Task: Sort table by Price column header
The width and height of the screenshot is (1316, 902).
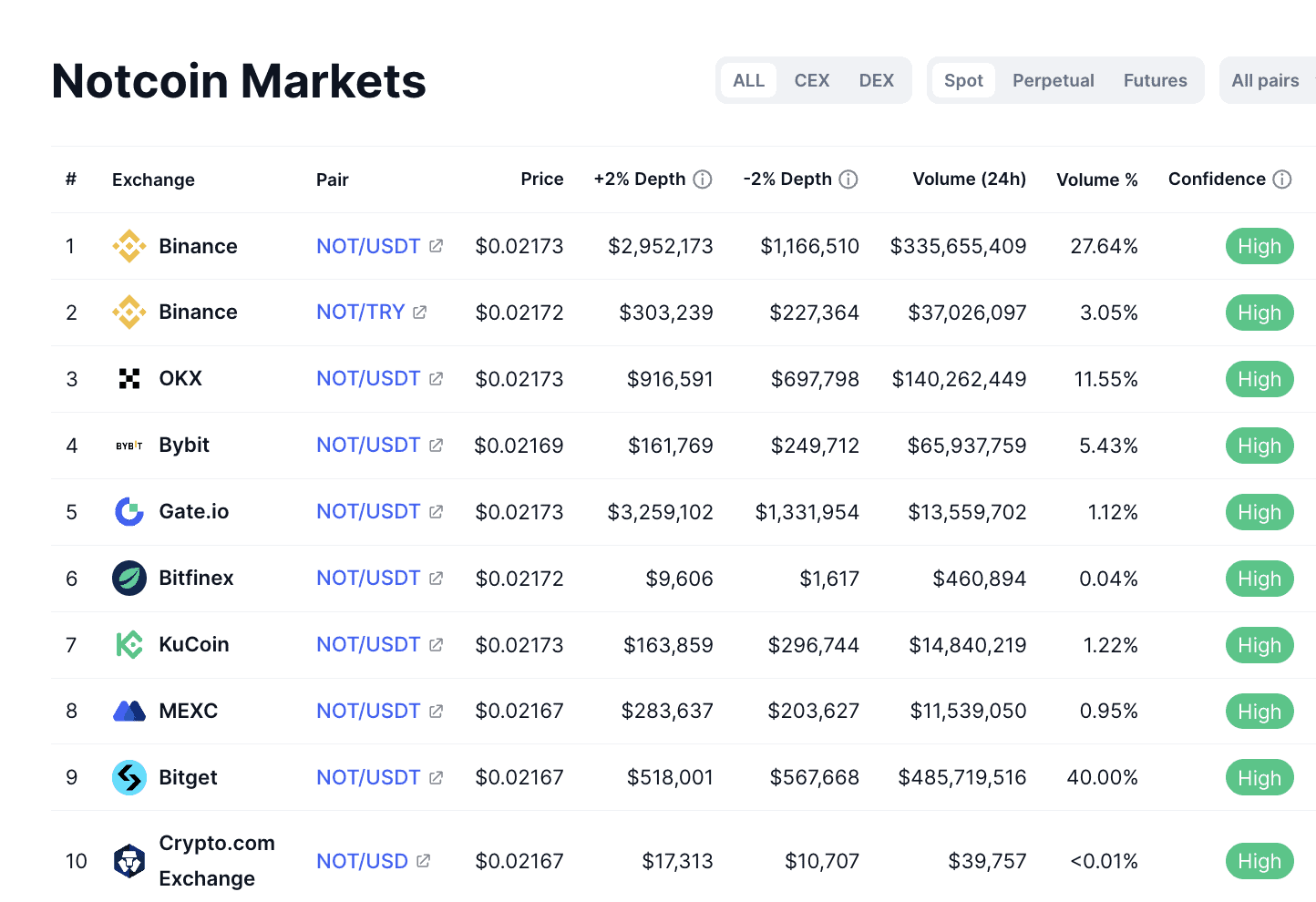Action: [541, 179]
